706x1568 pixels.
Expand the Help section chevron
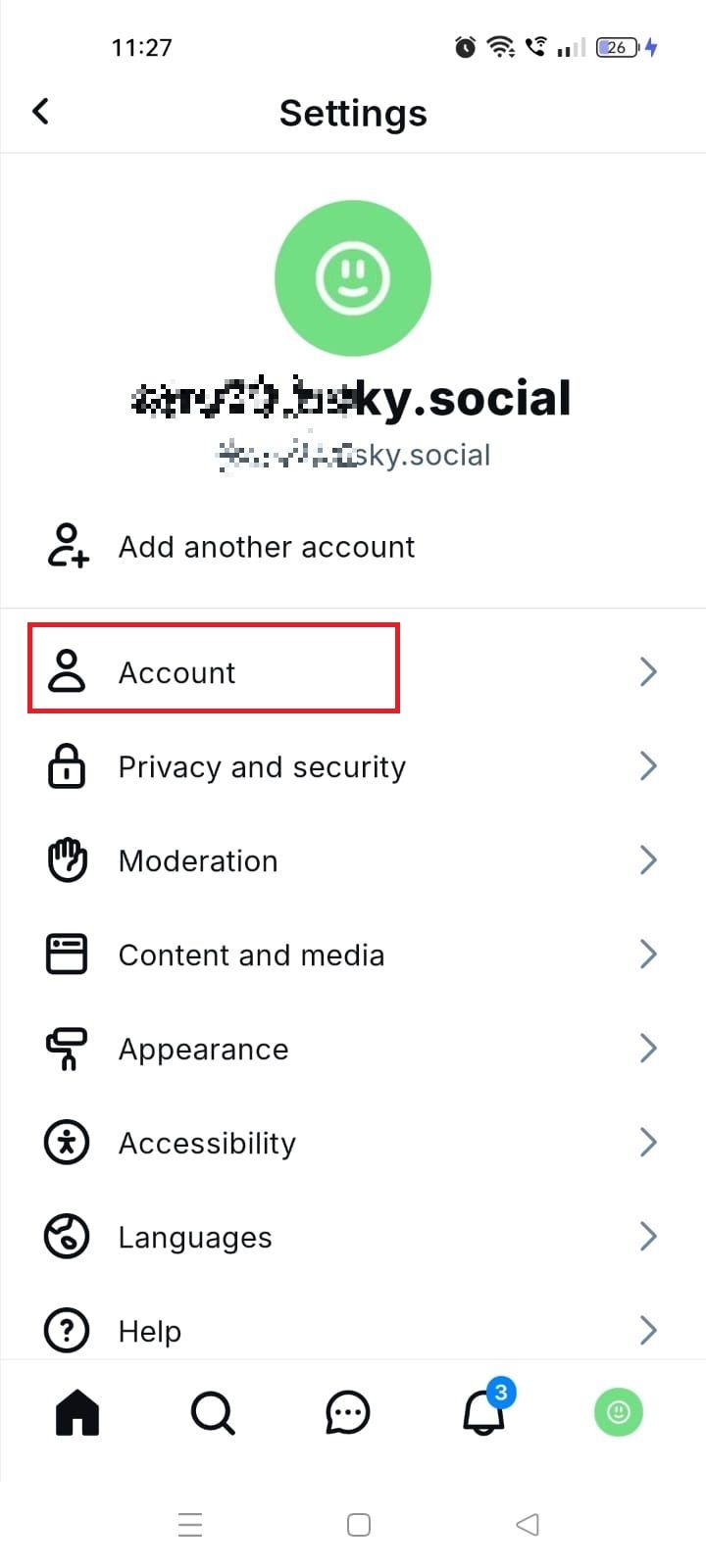[x=647, y=1330]
